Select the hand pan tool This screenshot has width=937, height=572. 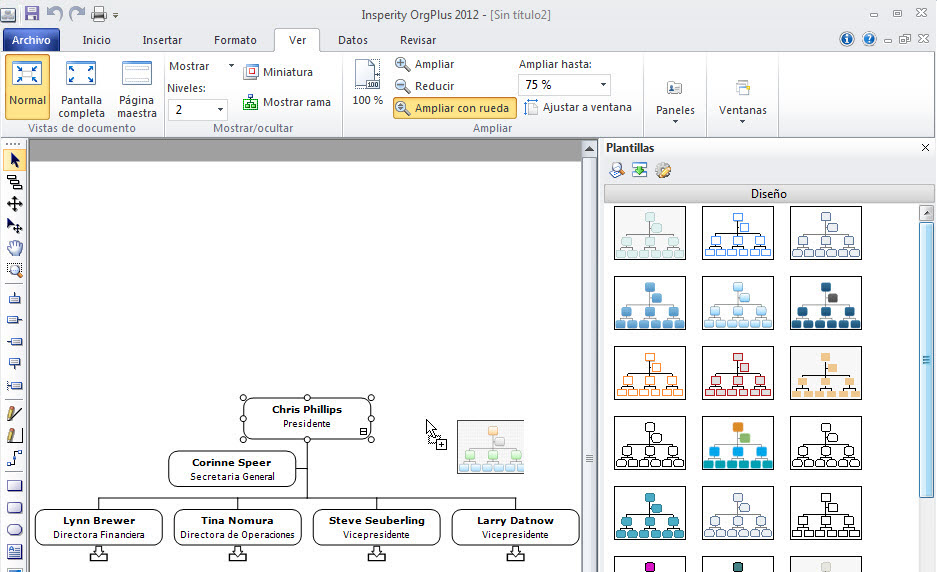(x=14, y=248)
